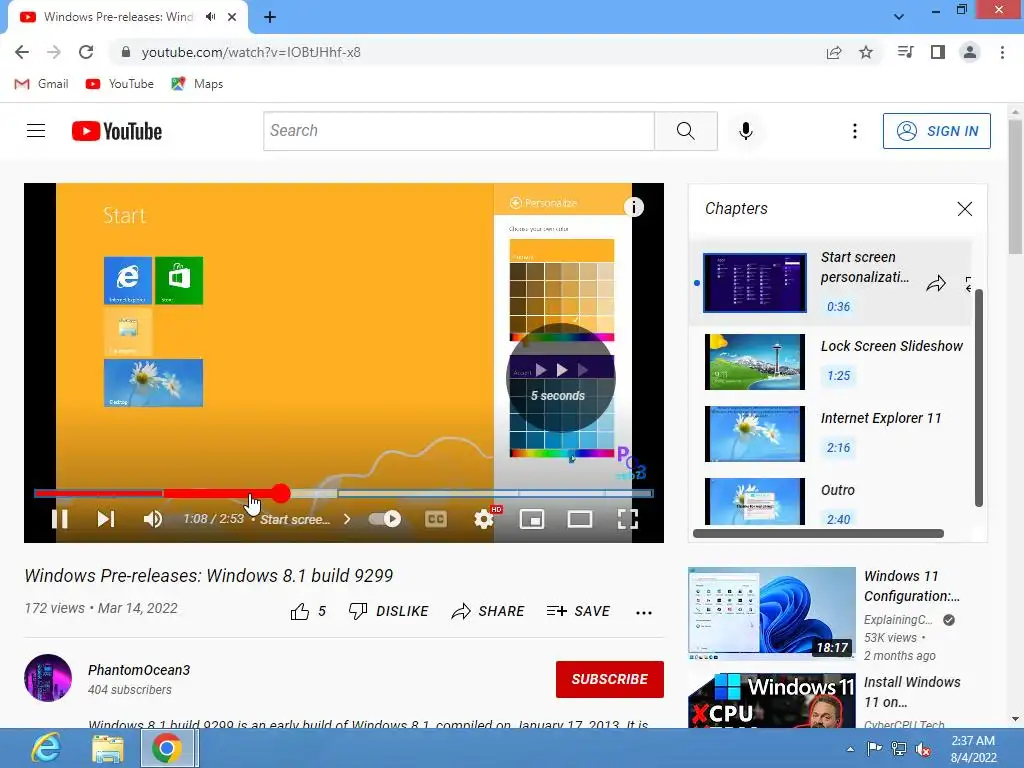Dislike the video
The image size is (1024, 768).
[388, 611]
